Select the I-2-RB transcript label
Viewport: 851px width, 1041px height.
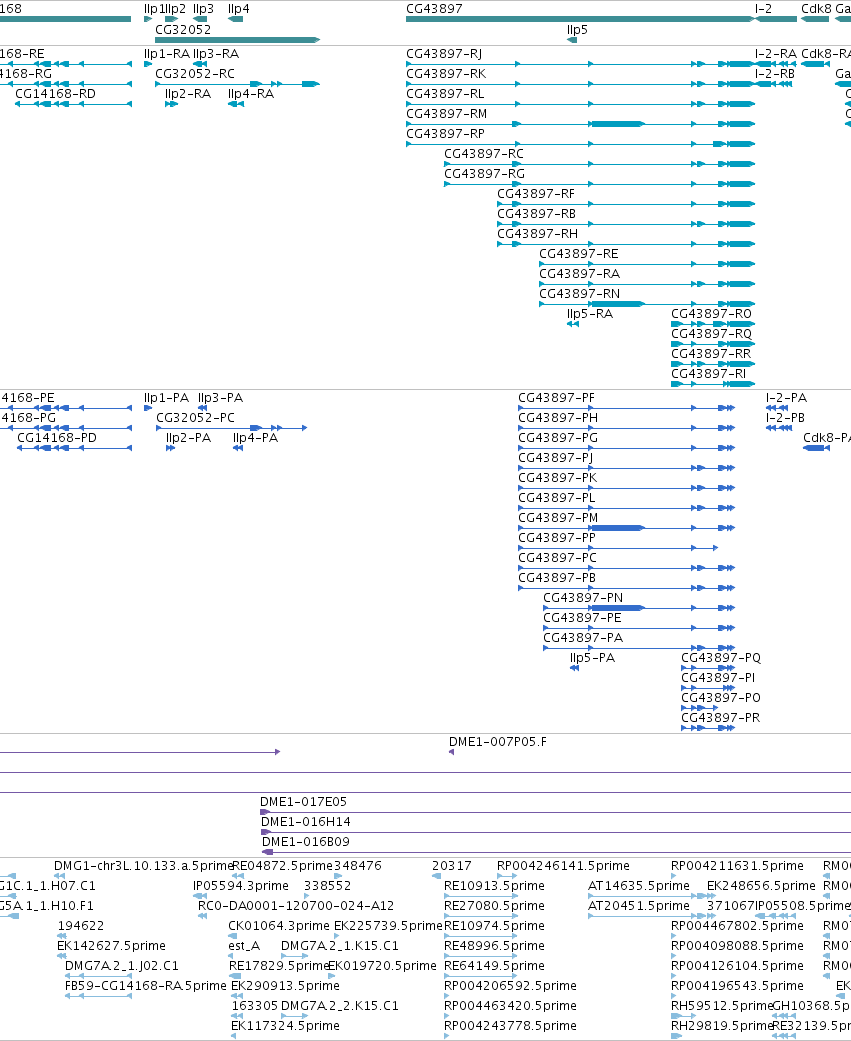tap(775, 74)
